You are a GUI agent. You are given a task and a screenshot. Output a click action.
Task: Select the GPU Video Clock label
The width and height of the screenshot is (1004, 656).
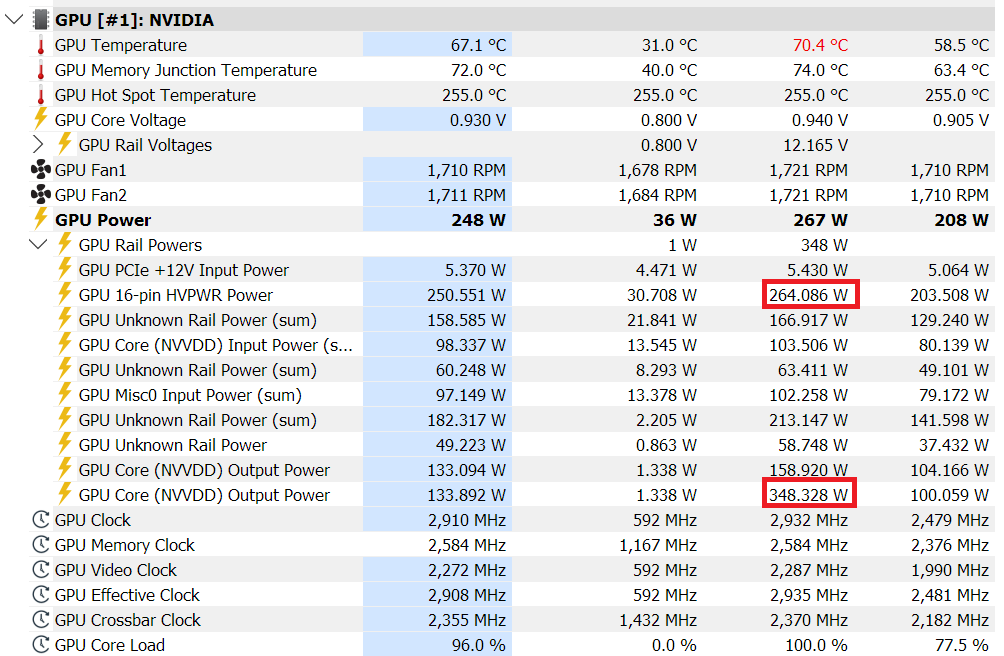116,570
